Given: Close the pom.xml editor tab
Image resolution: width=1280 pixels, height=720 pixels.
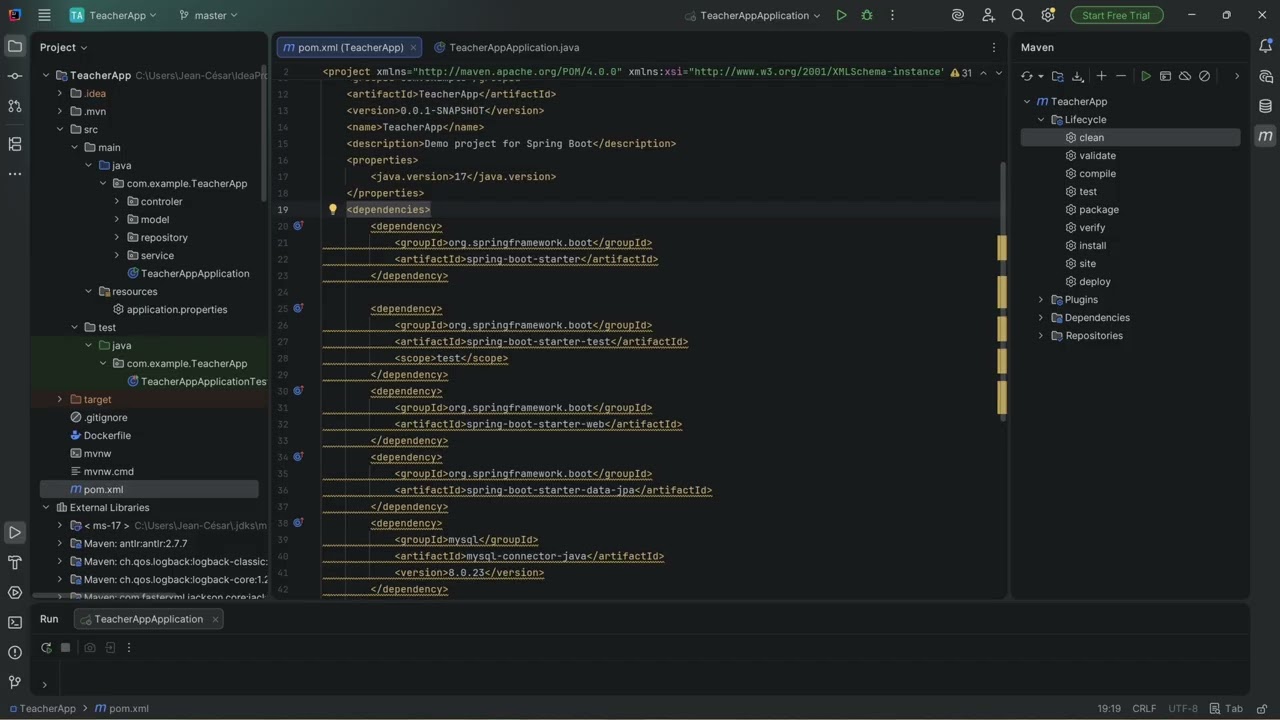Looking at the screenshot, I should [x=413, y=47].
